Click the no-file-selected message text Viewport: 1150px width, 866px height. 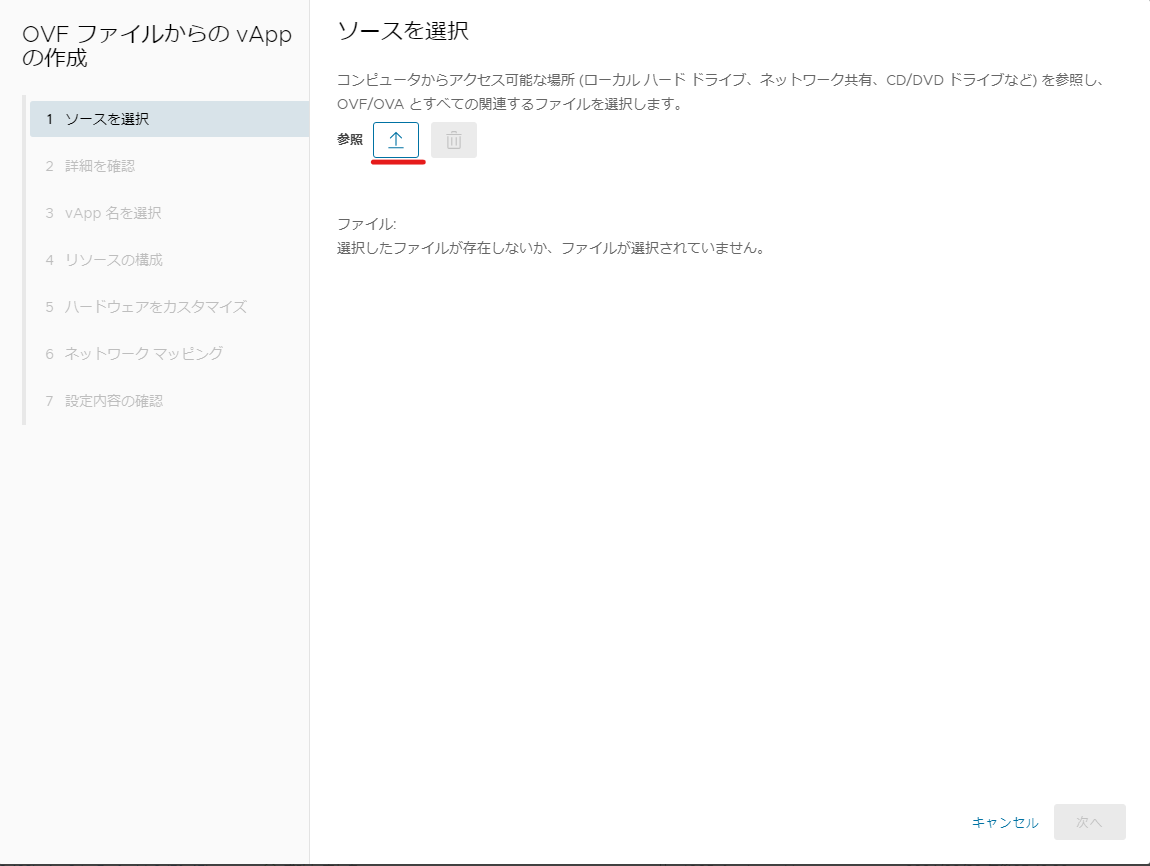click(551, 248)
